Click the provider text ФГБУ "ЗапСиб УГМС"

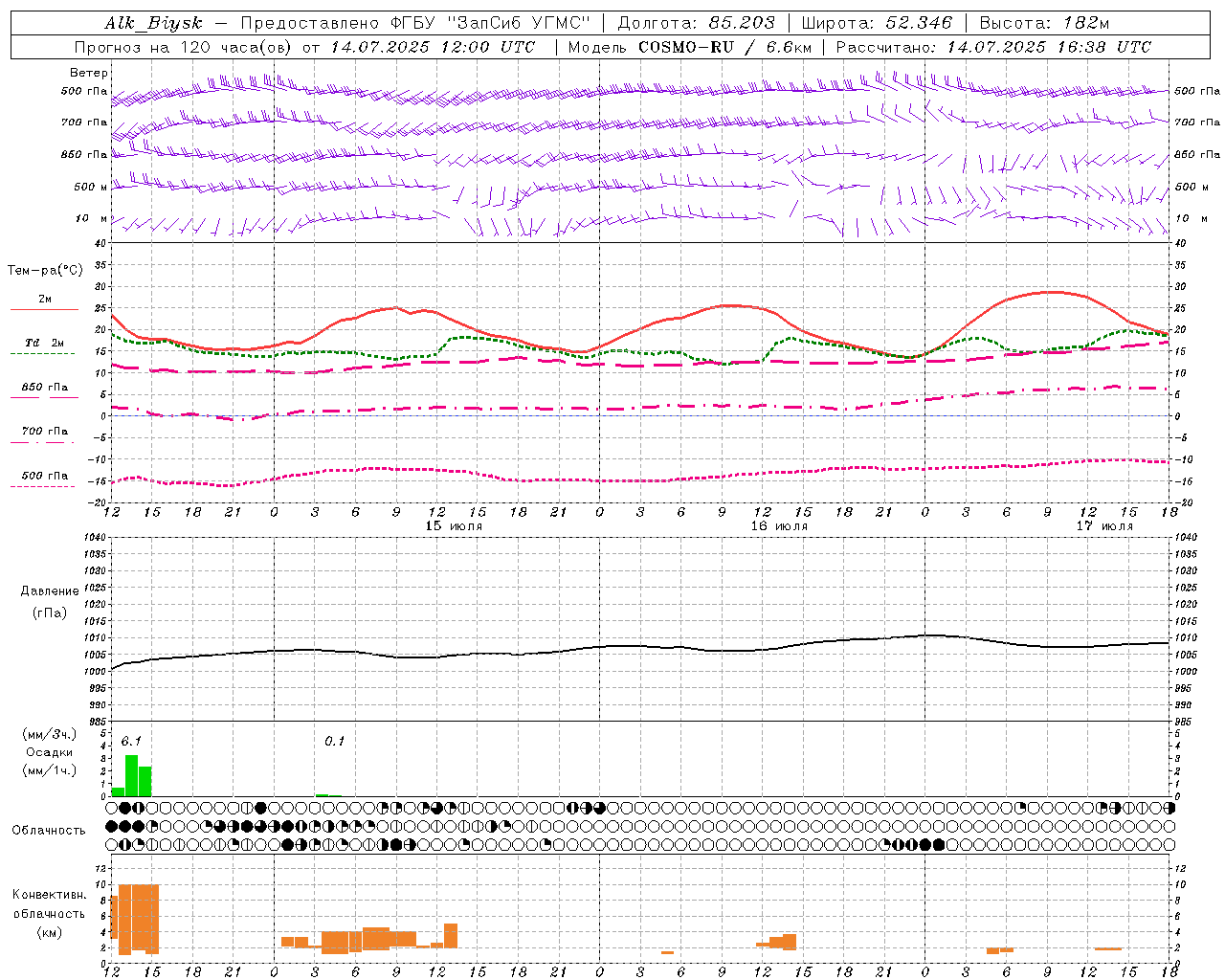pyautogui.click(x=491, y=23)
